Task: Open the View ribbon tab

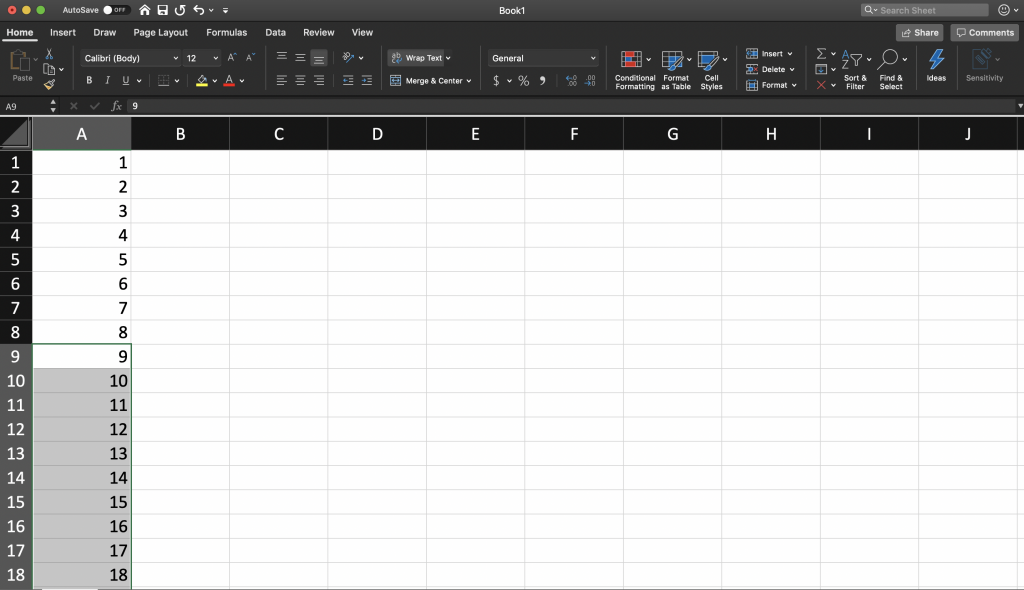Action: tap(362, 32)
